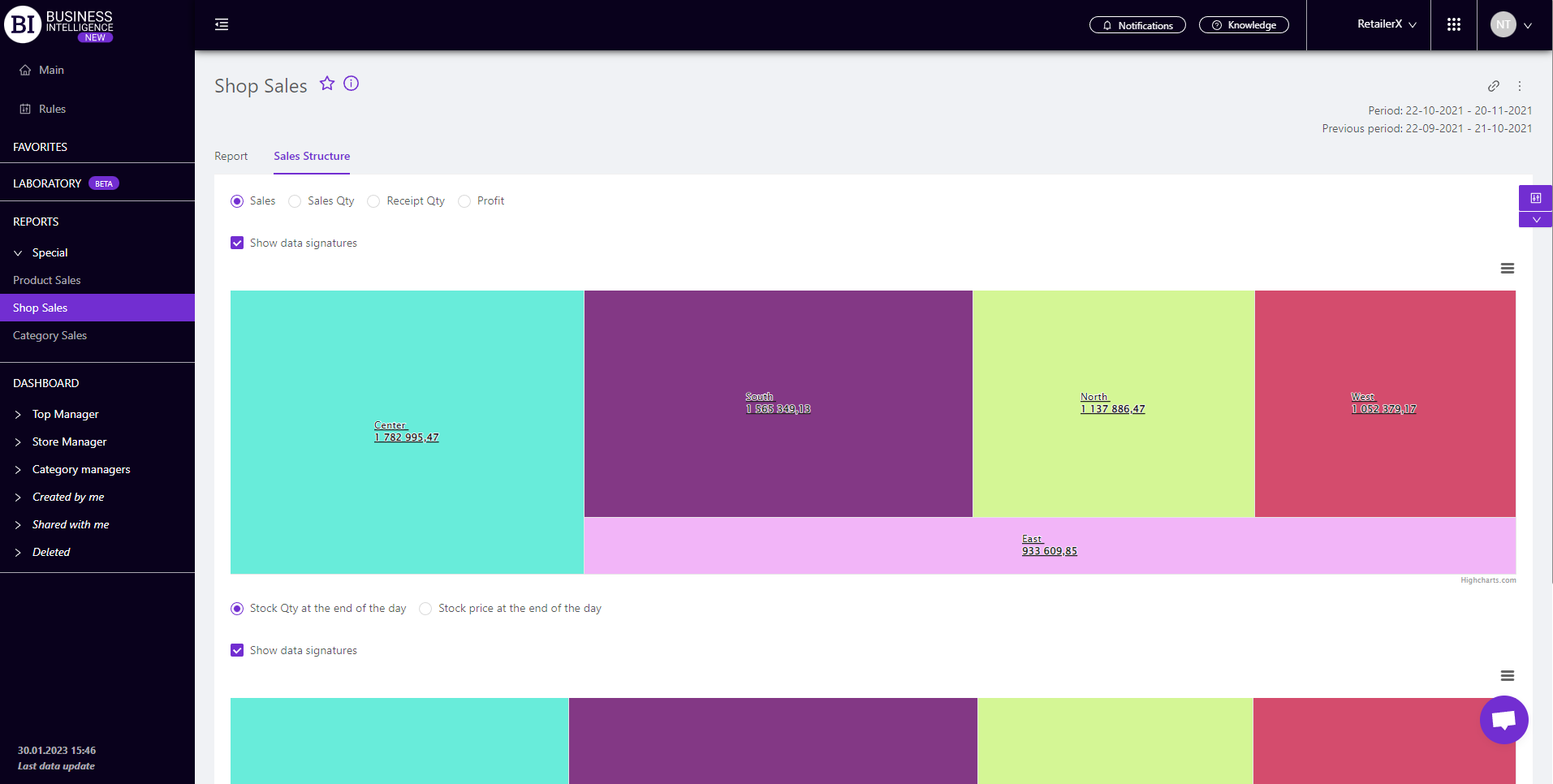Choose Stock price at the end of the day
The width and height of the screenshot is (1553, 784).
click(x=426, y=609)
